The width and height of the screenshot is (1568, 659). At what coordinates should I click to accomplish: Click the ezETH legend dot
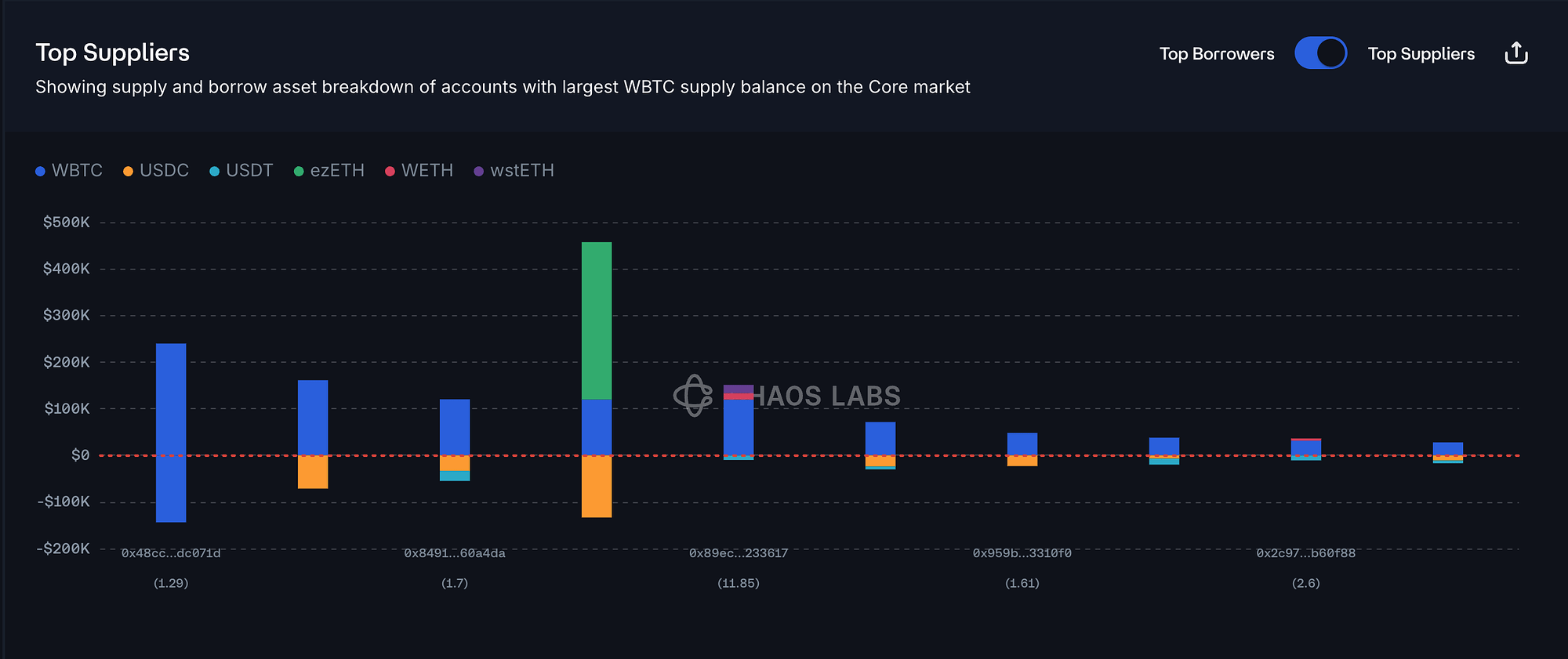(299, 172)
